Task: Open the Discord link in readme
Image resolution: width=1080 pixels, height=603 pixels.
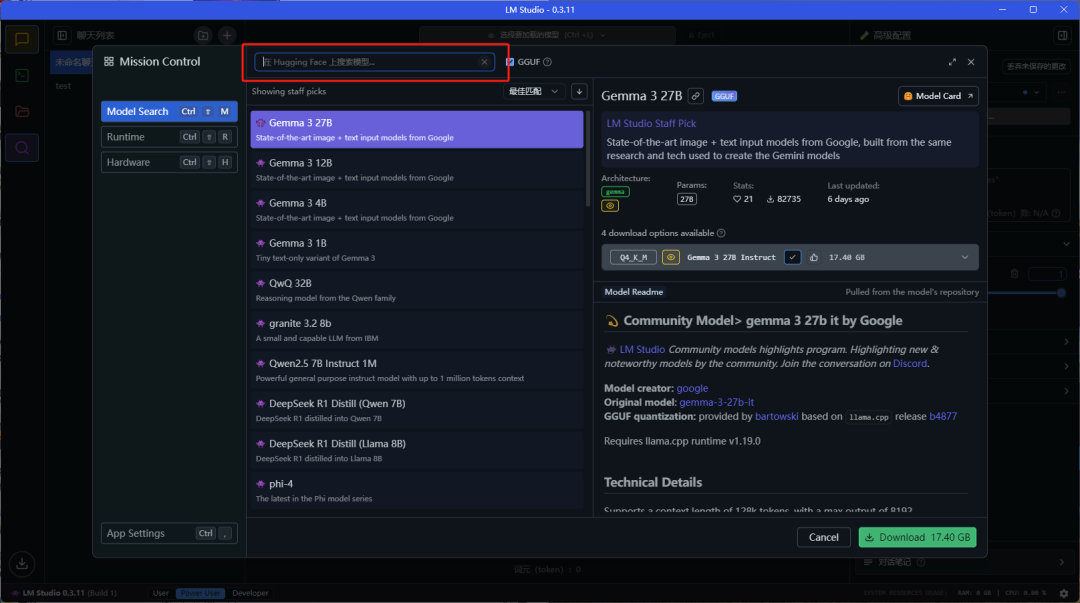Action: tap(910, 364)
